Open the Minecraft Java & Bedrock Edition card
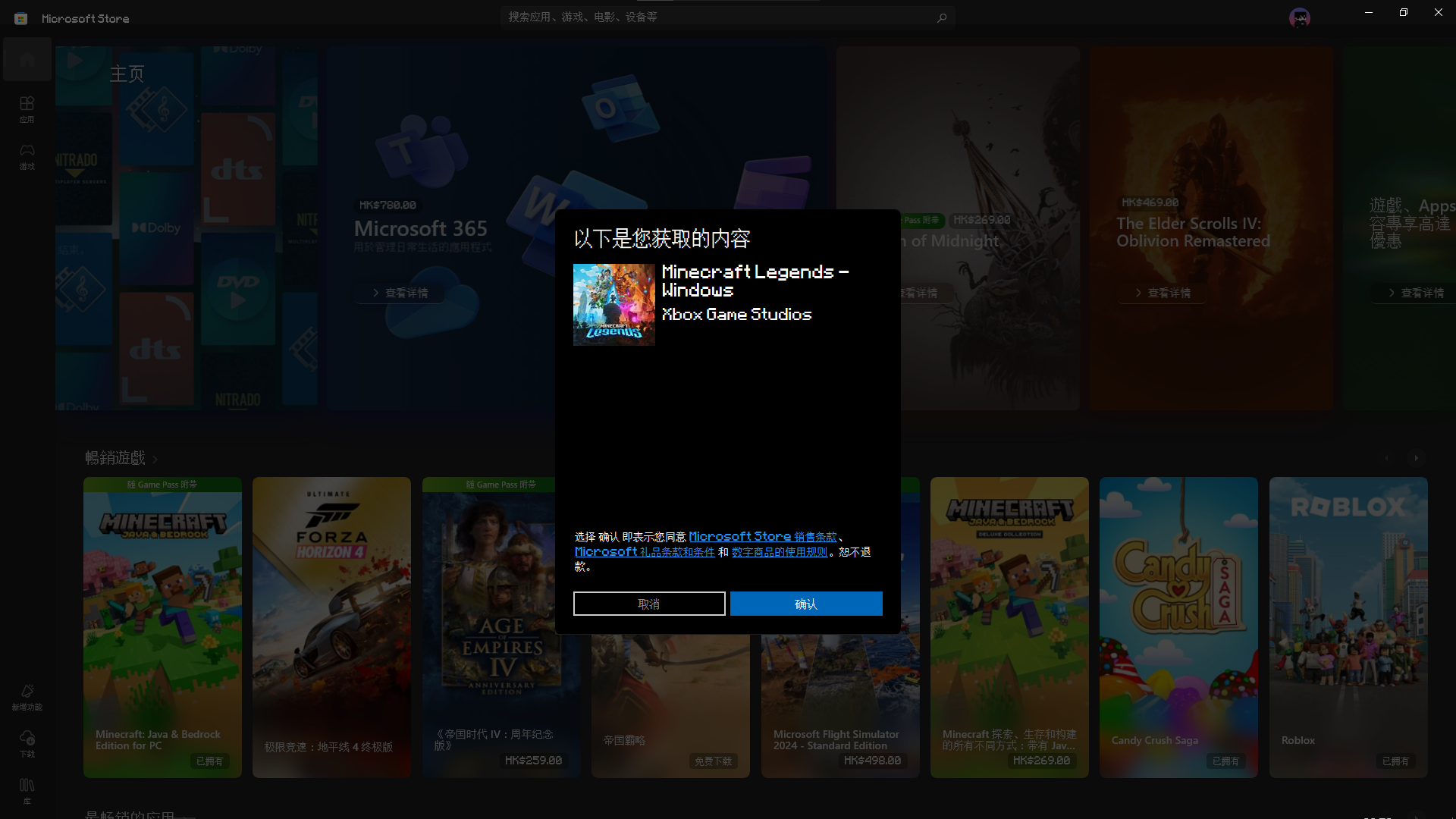Screen dimensions: 1456x819 [162, 627]
